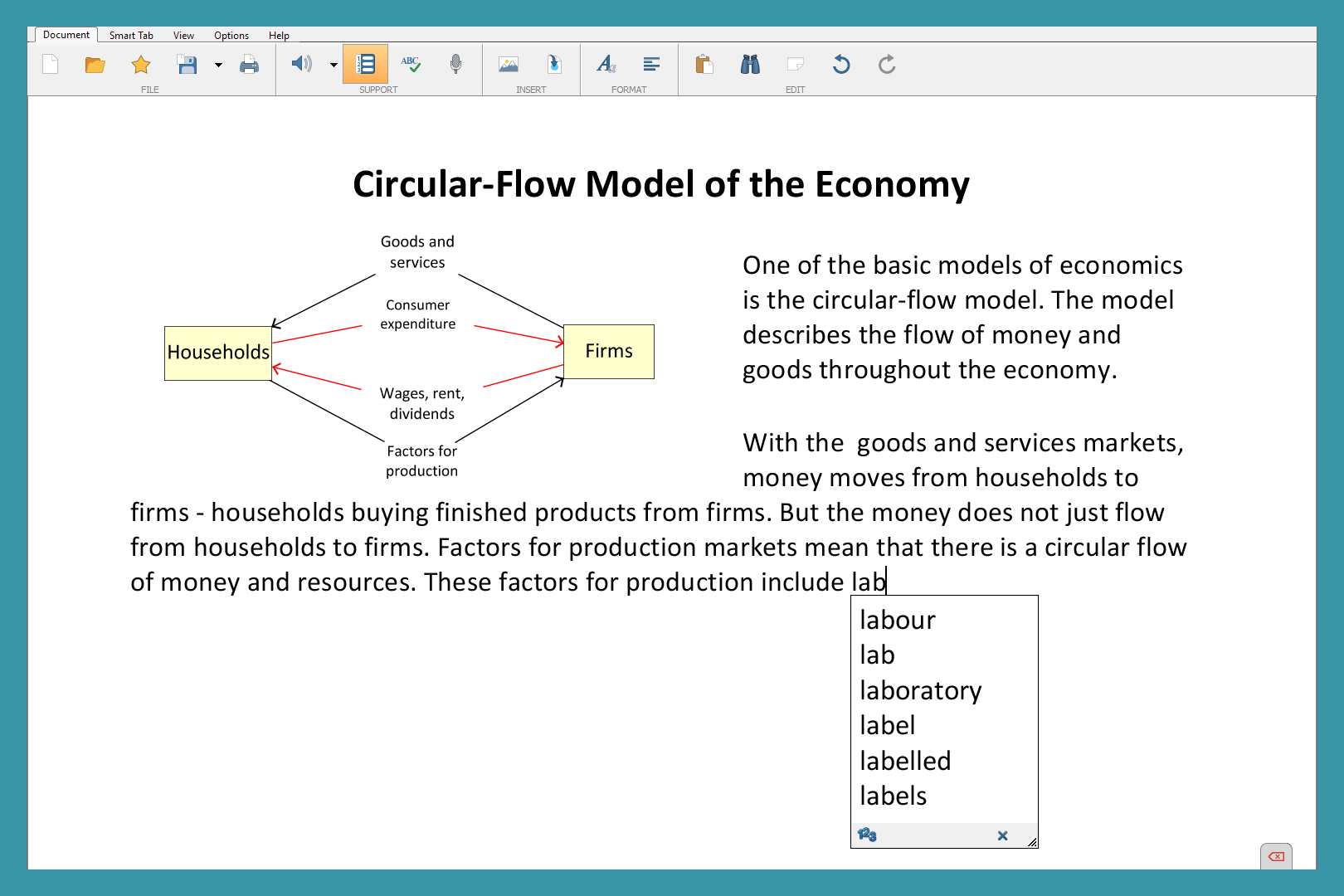Open the Options tab
1344x896 pixels.
point(231,36)
